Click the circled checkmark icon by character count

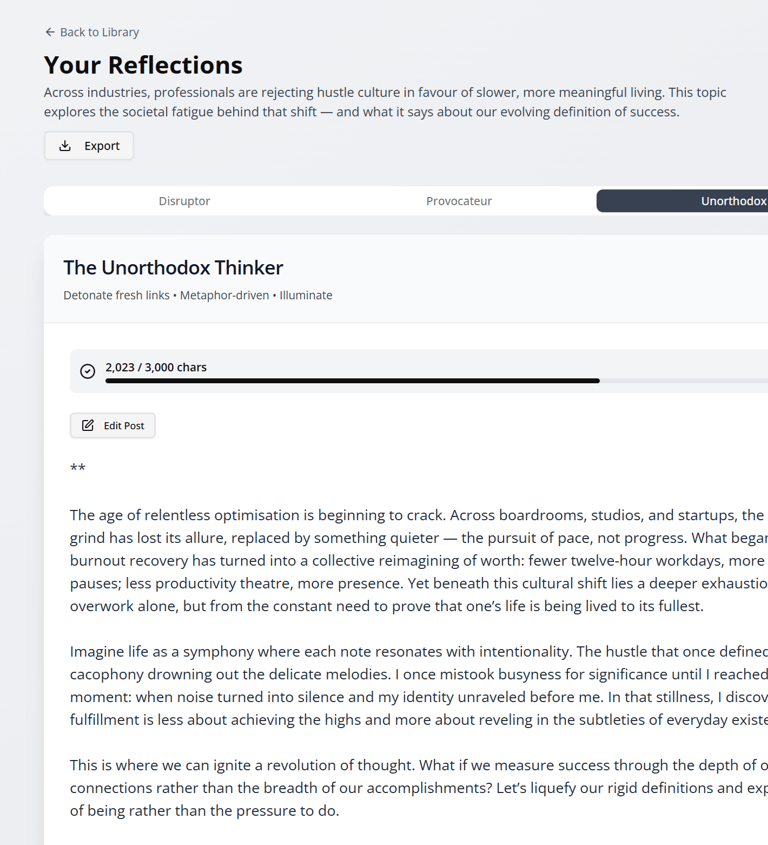point(88,371)
